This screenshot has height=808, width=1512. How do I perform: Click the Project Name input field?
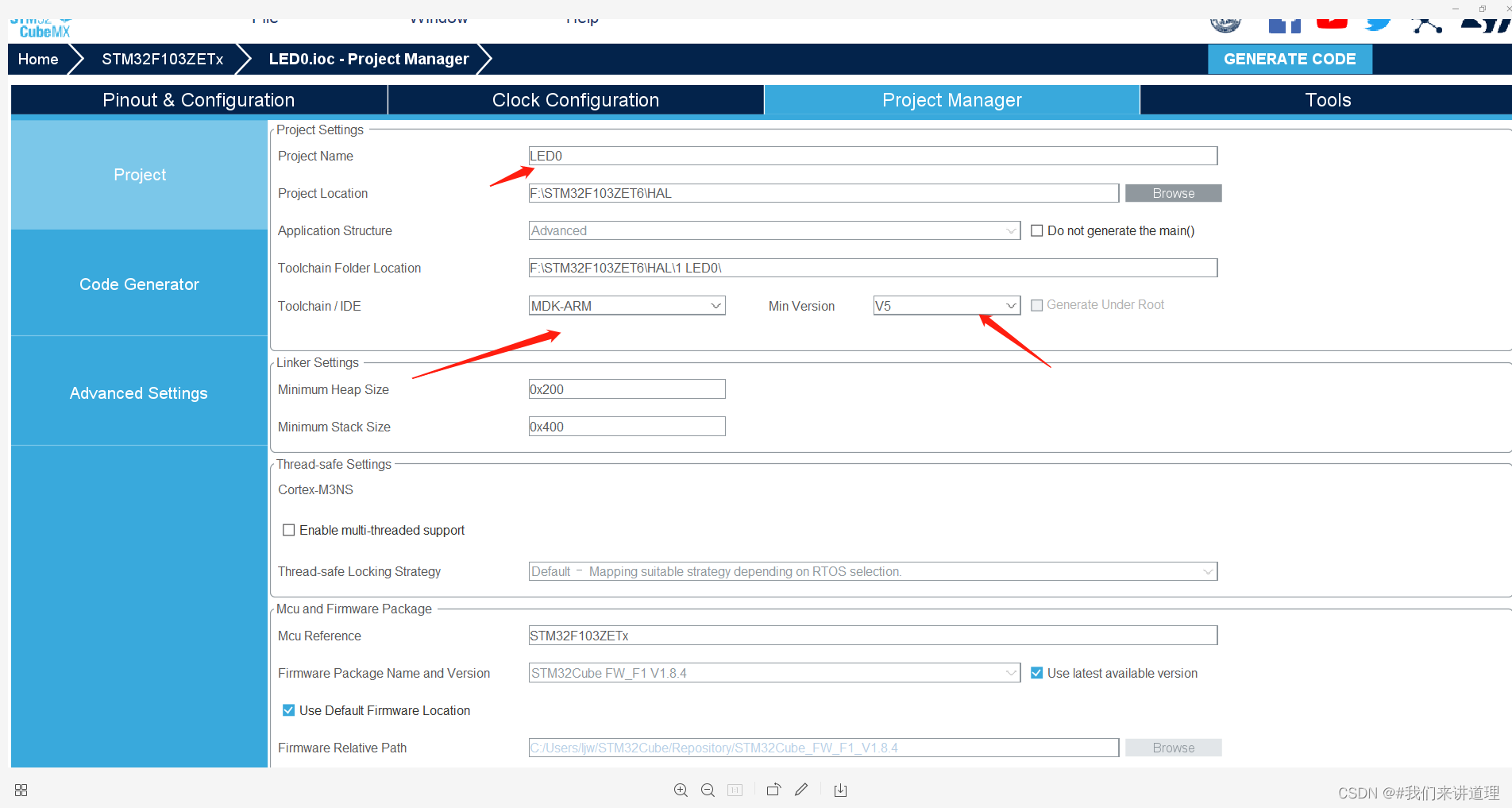click(873, 156)
